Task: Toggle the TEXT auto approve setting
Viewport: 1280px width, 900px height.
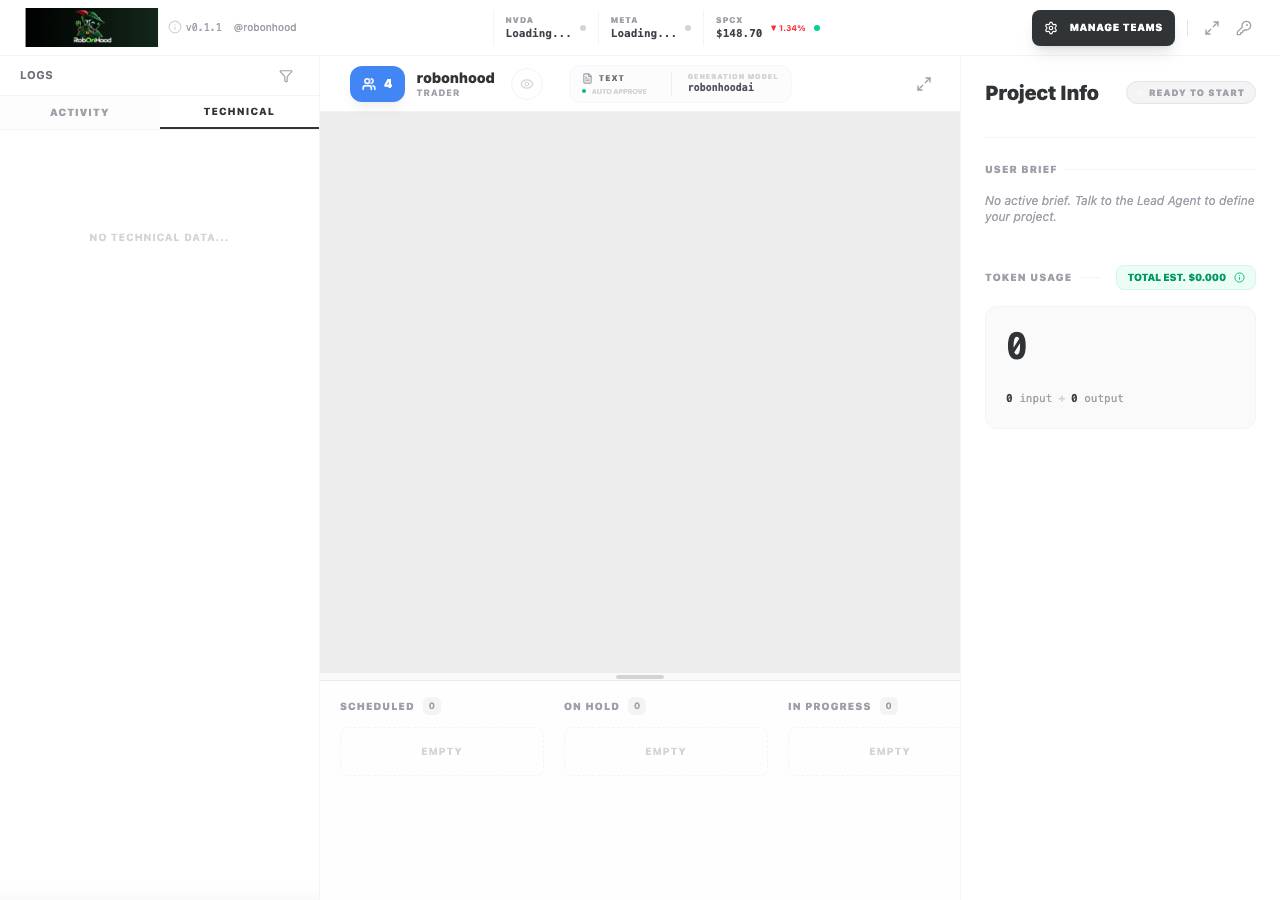Action: click(x=615, y=84)
